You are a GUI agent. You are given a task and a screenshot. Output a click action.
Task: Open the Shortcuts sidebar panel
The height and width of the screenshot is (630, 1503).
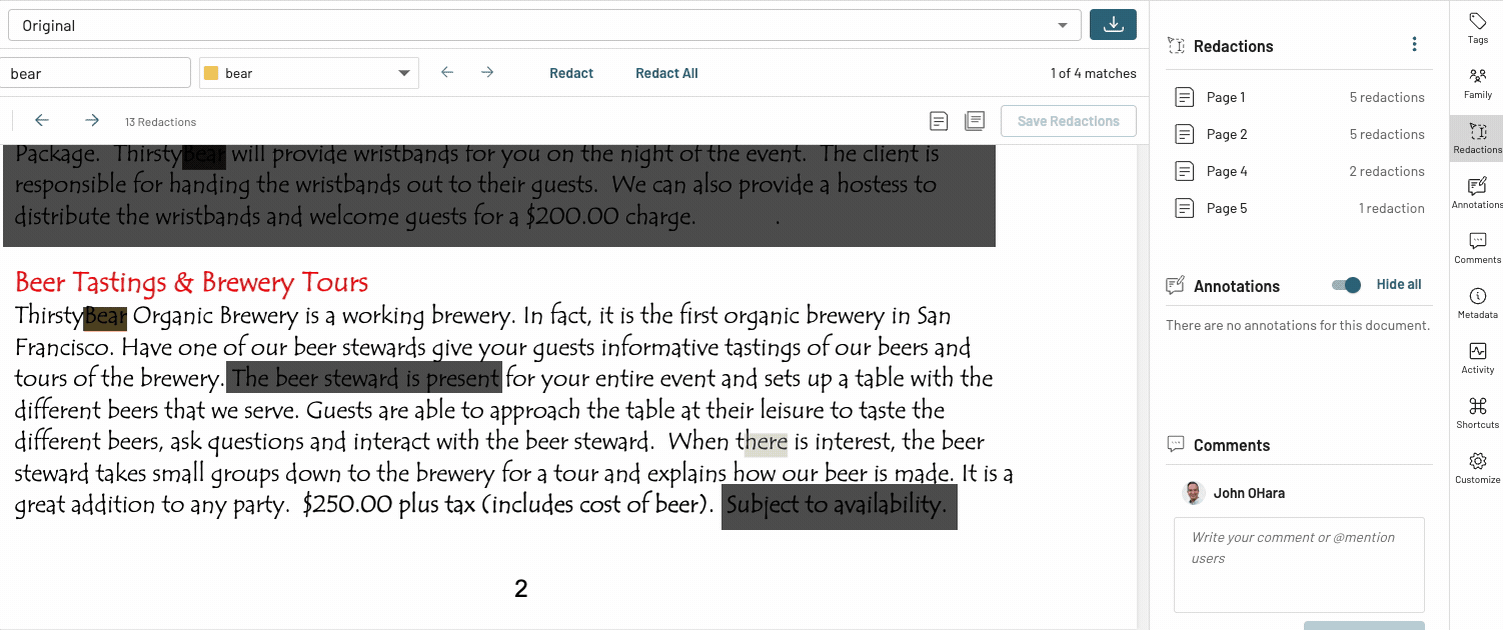[x=1477, y=413]
